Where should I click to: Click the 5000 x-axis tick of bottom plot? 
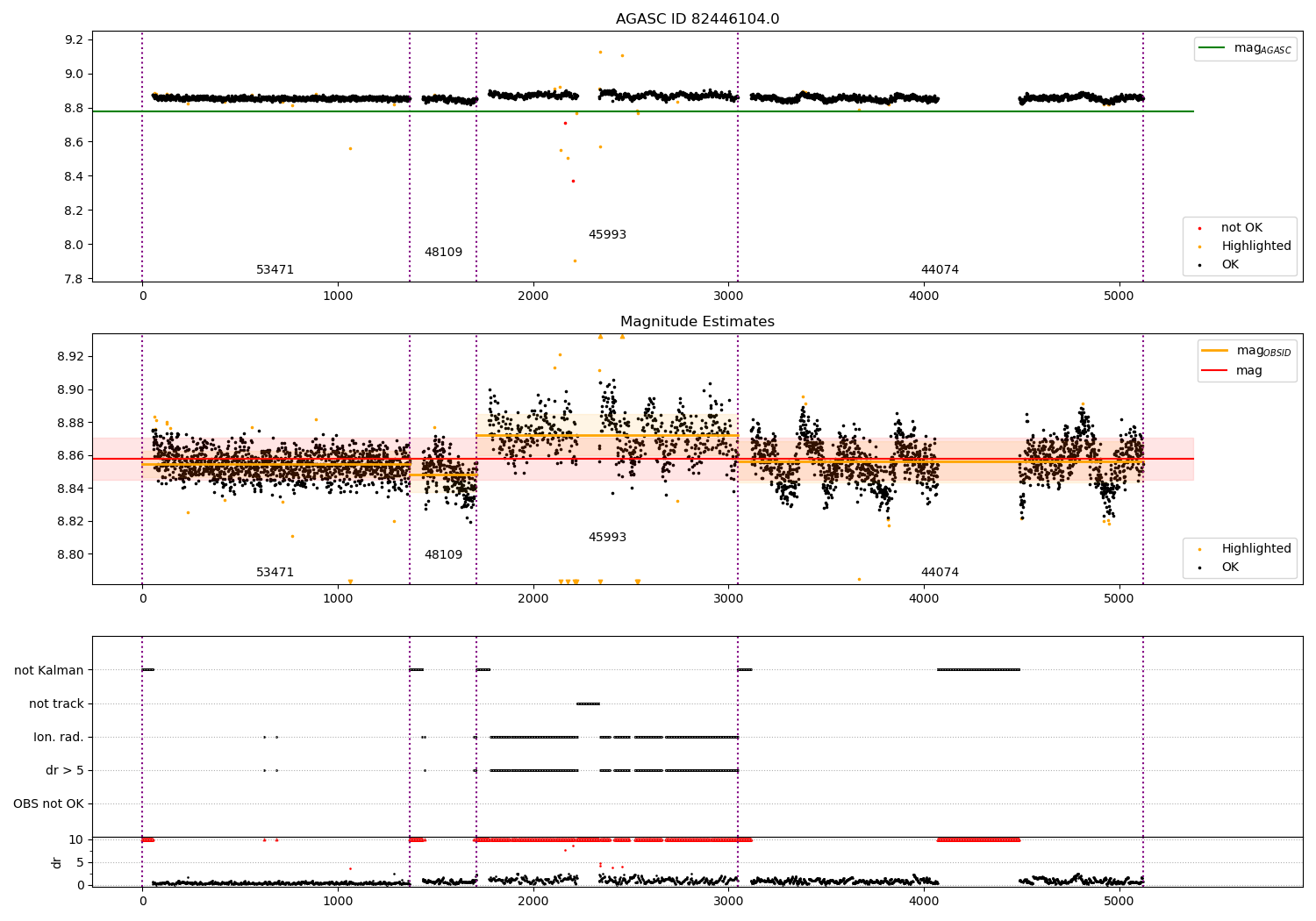click(1119, 902)
